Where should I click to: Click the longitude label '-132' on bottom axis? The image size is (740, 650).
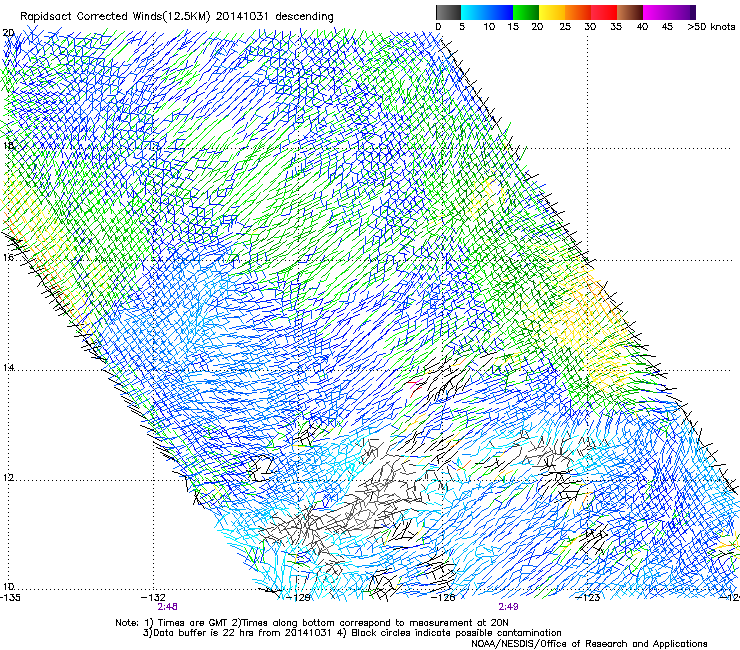click(154, 598)
